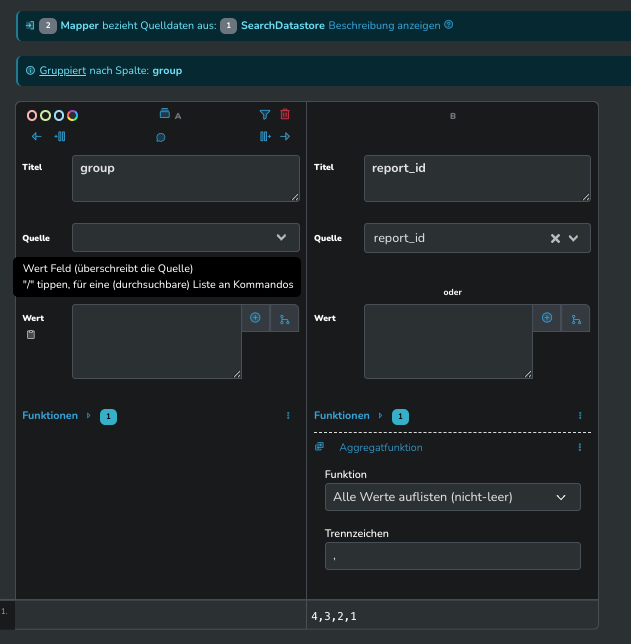Screen dimensions: 631x644
Task: Click the Titel field containing group
Action: pyautogui.click(x=186, y=178)
